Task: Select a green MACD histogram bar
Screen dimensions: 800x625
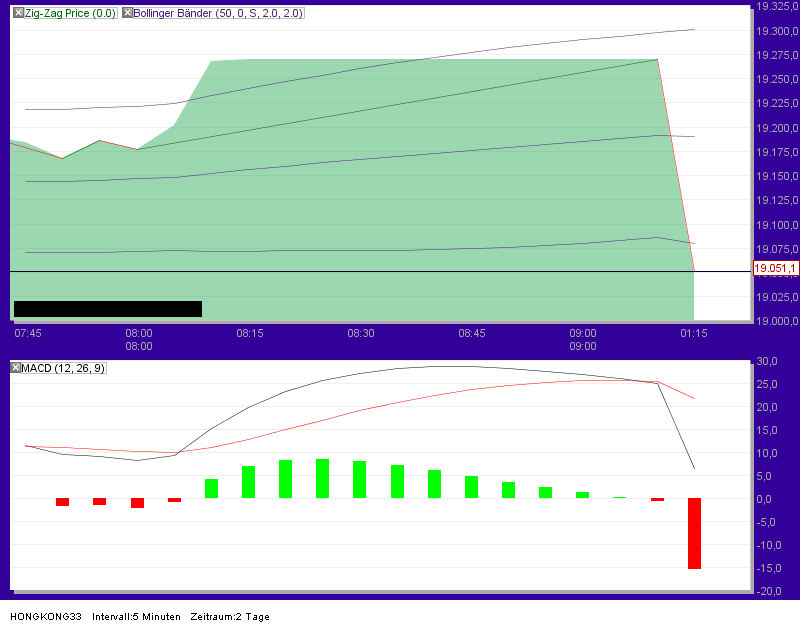Action: (x=322, y=480)
